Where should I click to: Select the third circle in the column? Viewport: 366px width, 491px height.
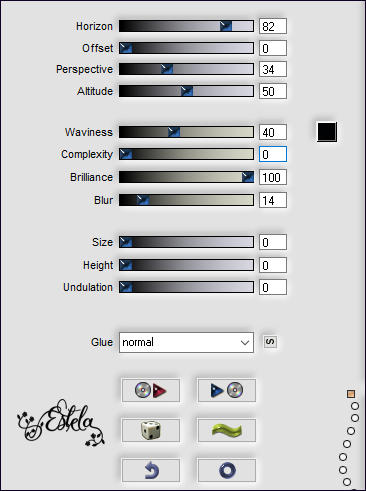[x=351, y=431]
